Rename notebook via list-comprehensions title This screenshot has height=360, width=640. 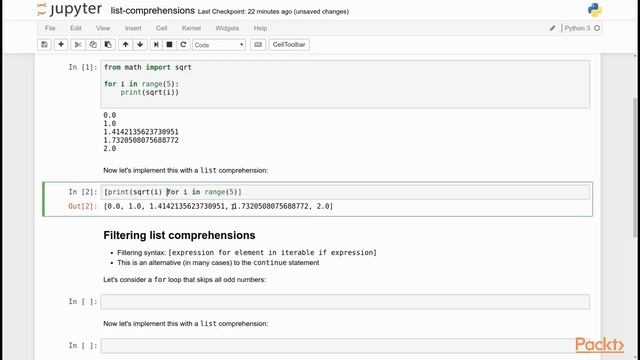(x=153, y=11)
